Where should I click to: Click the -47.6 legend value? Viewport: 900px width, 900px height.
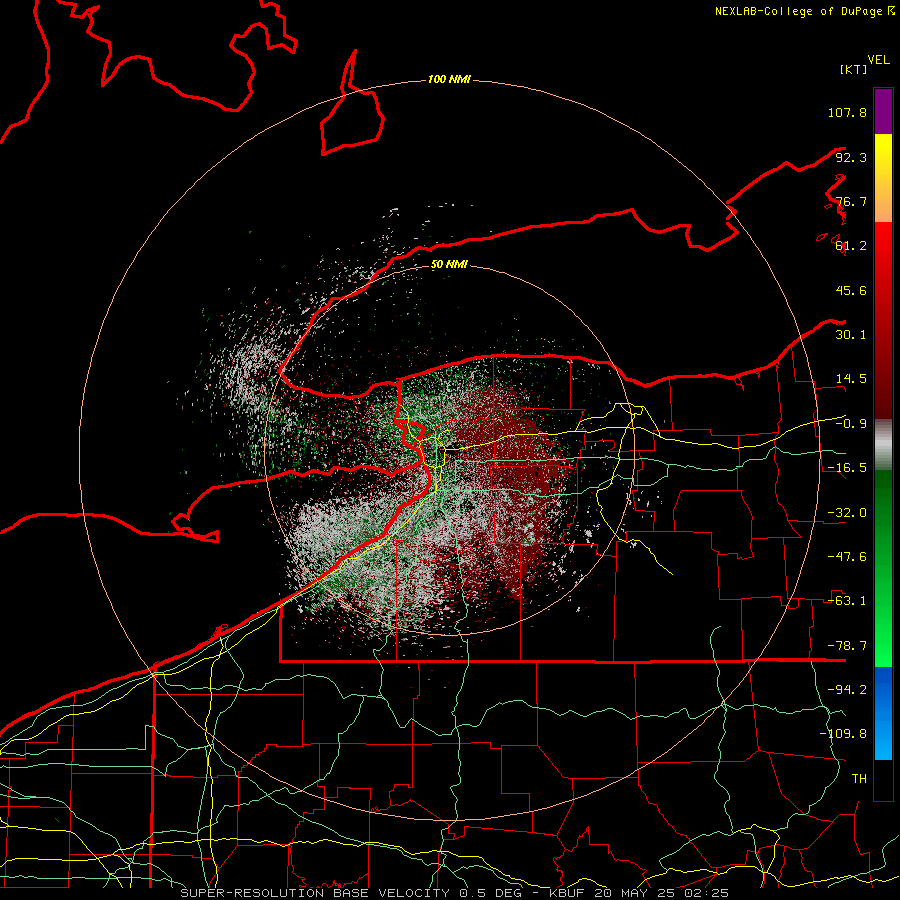pyautogui.click(x=847, y=557)
